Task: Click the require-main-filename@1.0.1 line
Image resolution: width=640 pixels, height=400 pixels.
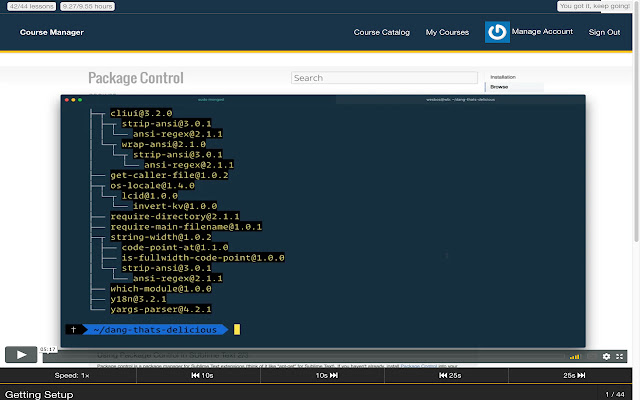Action: click(186, 227)
